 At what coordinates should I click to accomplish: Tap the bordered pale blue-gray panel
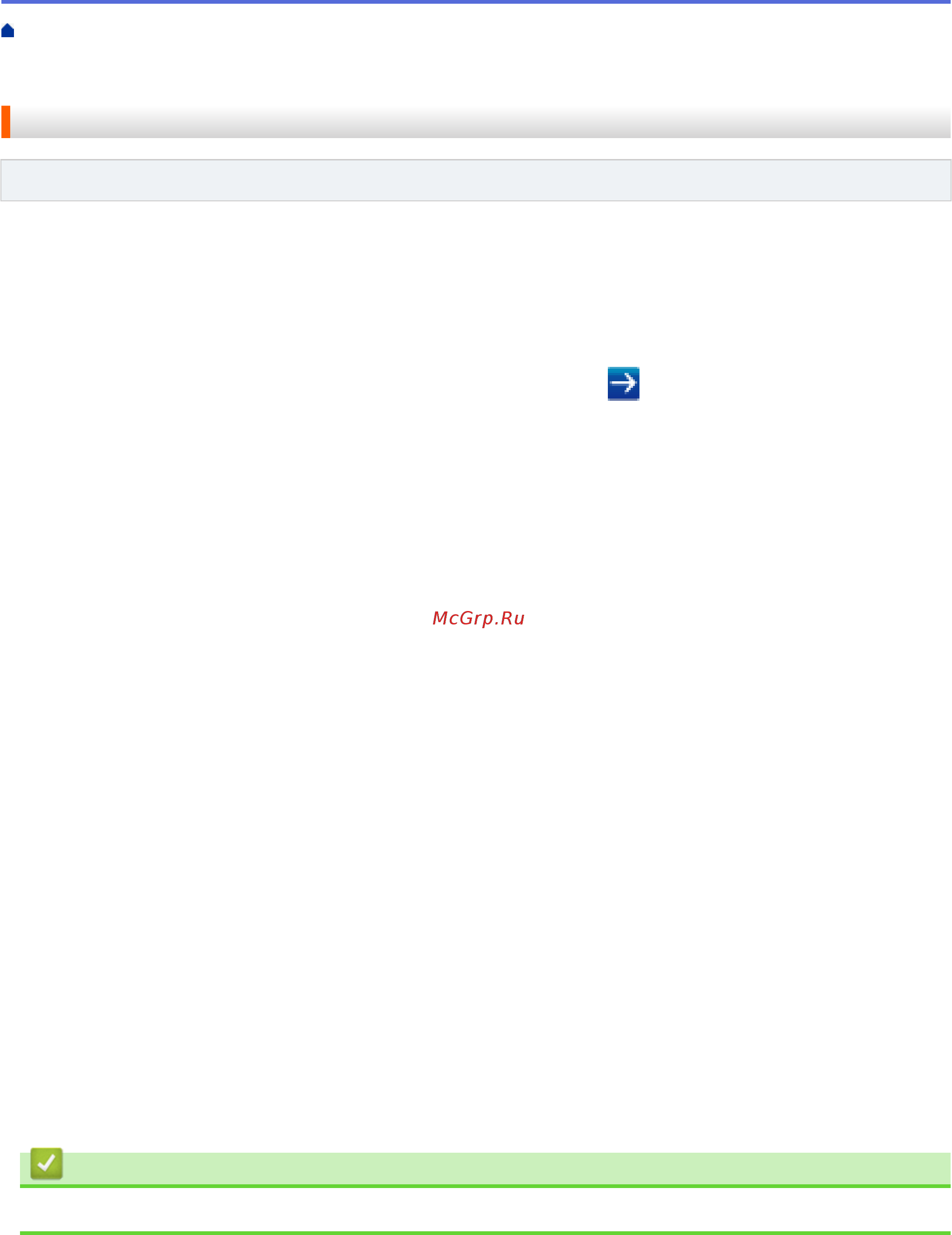pos(476,180)
